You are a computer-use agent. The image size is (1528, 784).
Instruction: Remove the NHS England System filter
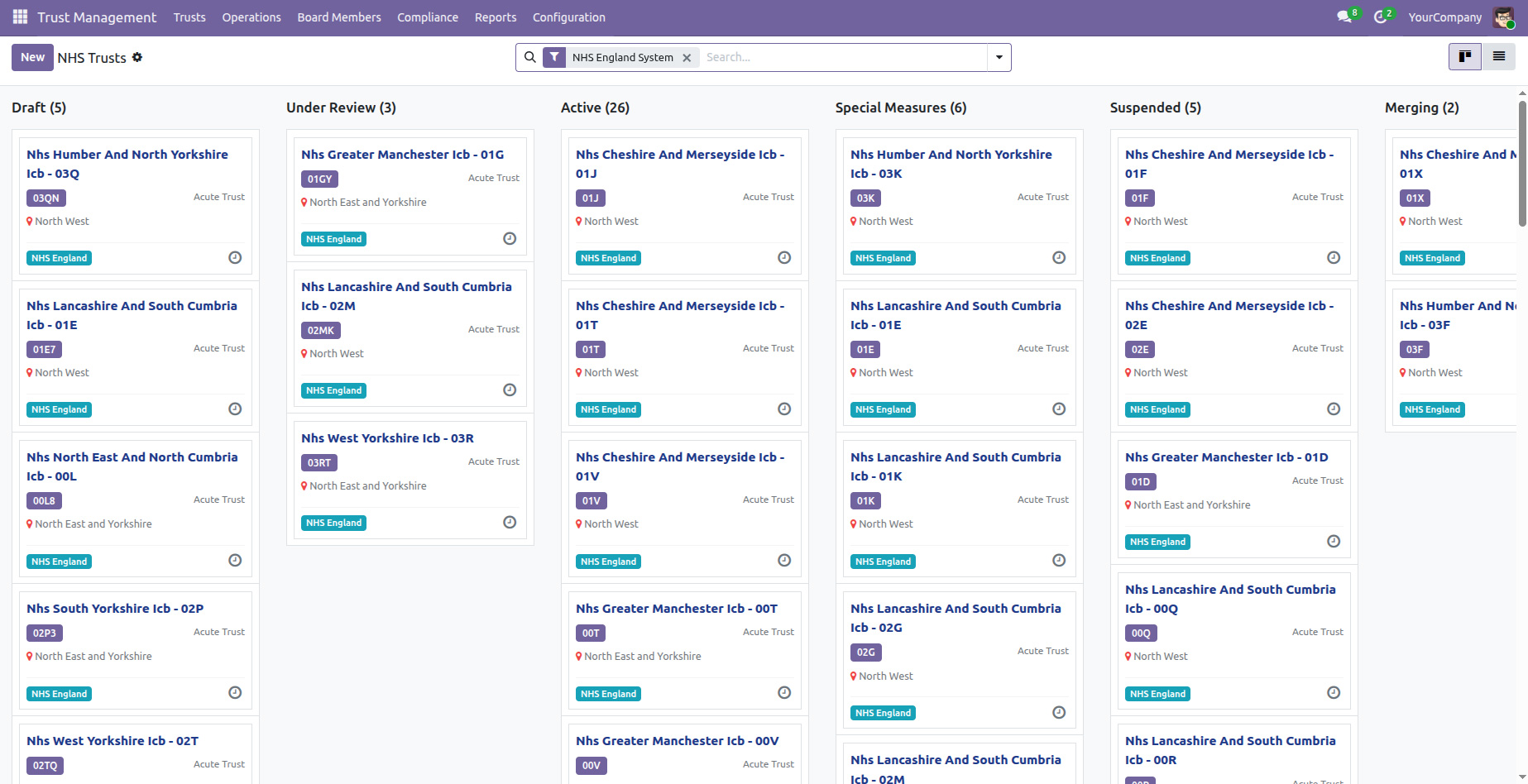pyautogui.click(x=687, y=58)
